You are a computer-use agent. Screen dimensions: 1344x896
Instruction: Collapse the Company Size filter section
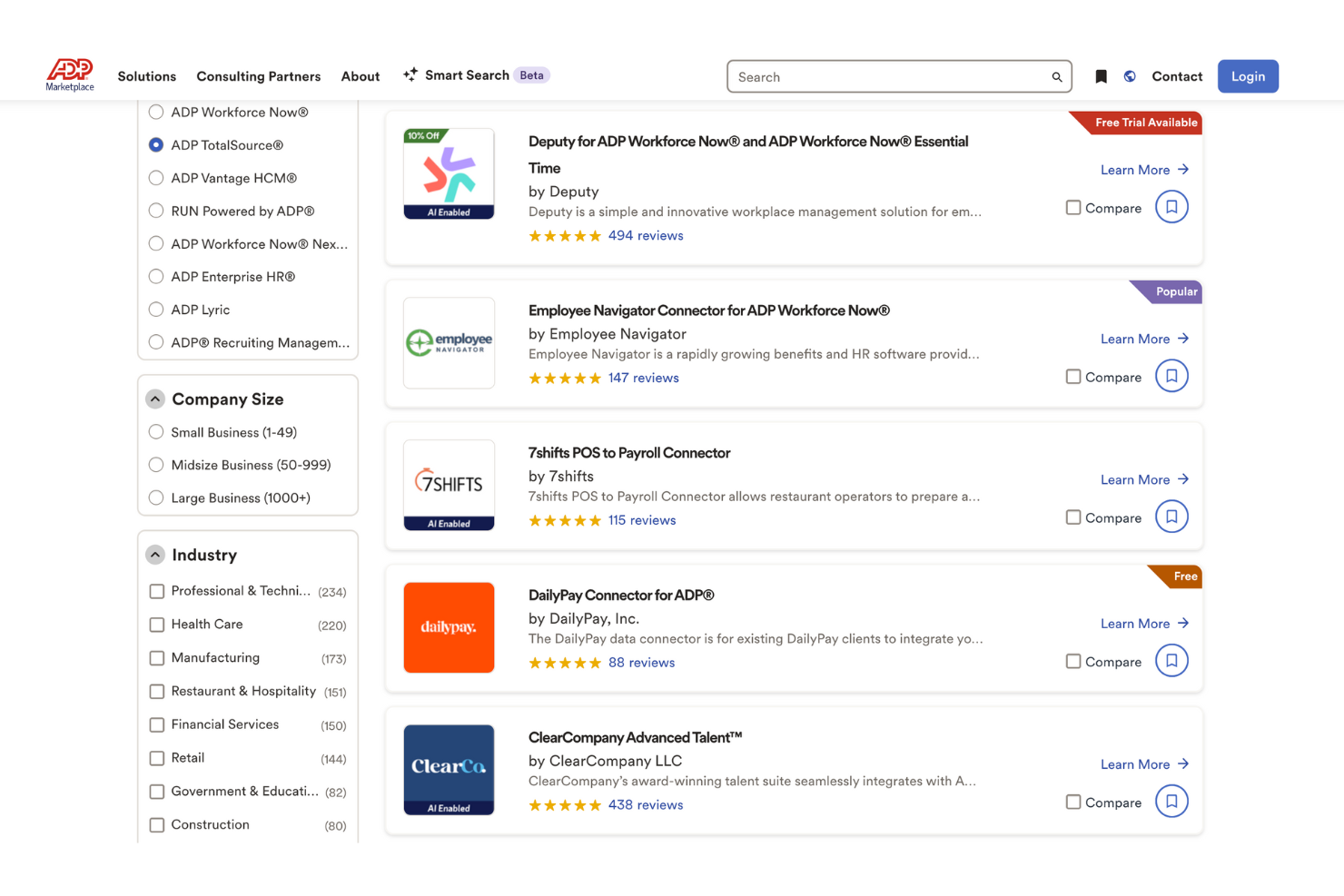[x=155, y=399]
